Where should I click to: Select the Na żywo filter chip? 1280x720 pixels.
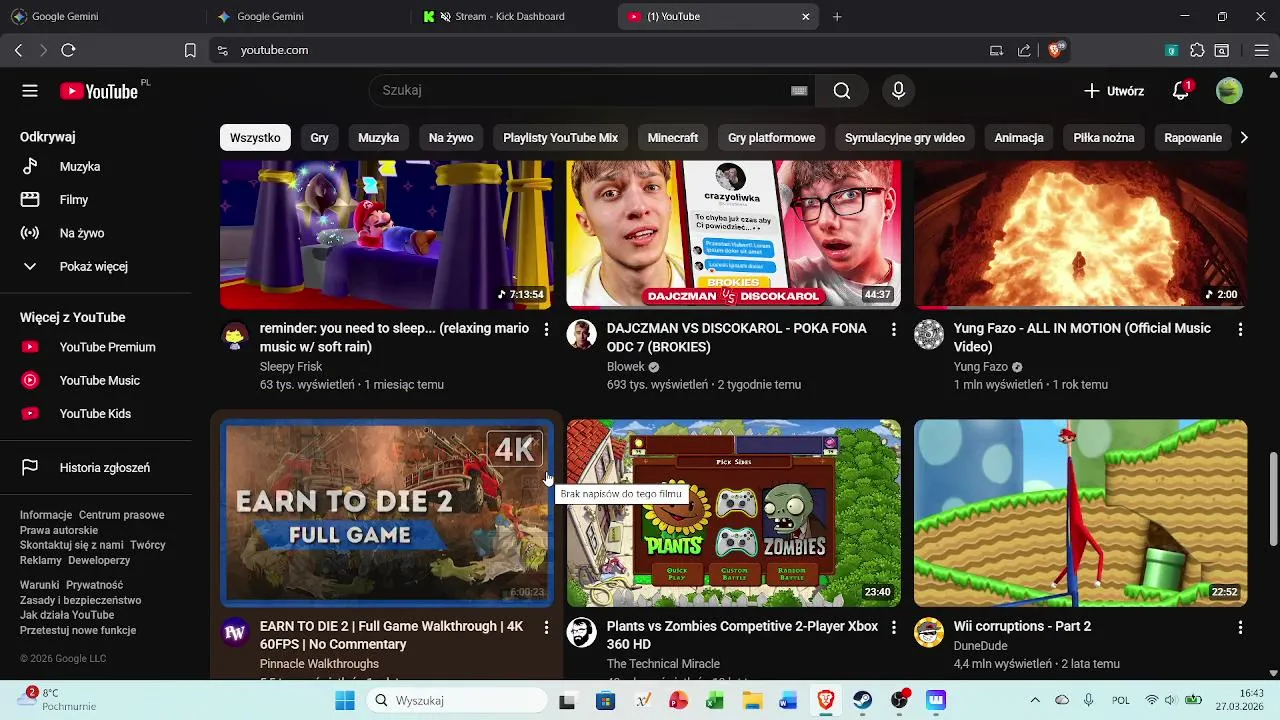(451, 138)
